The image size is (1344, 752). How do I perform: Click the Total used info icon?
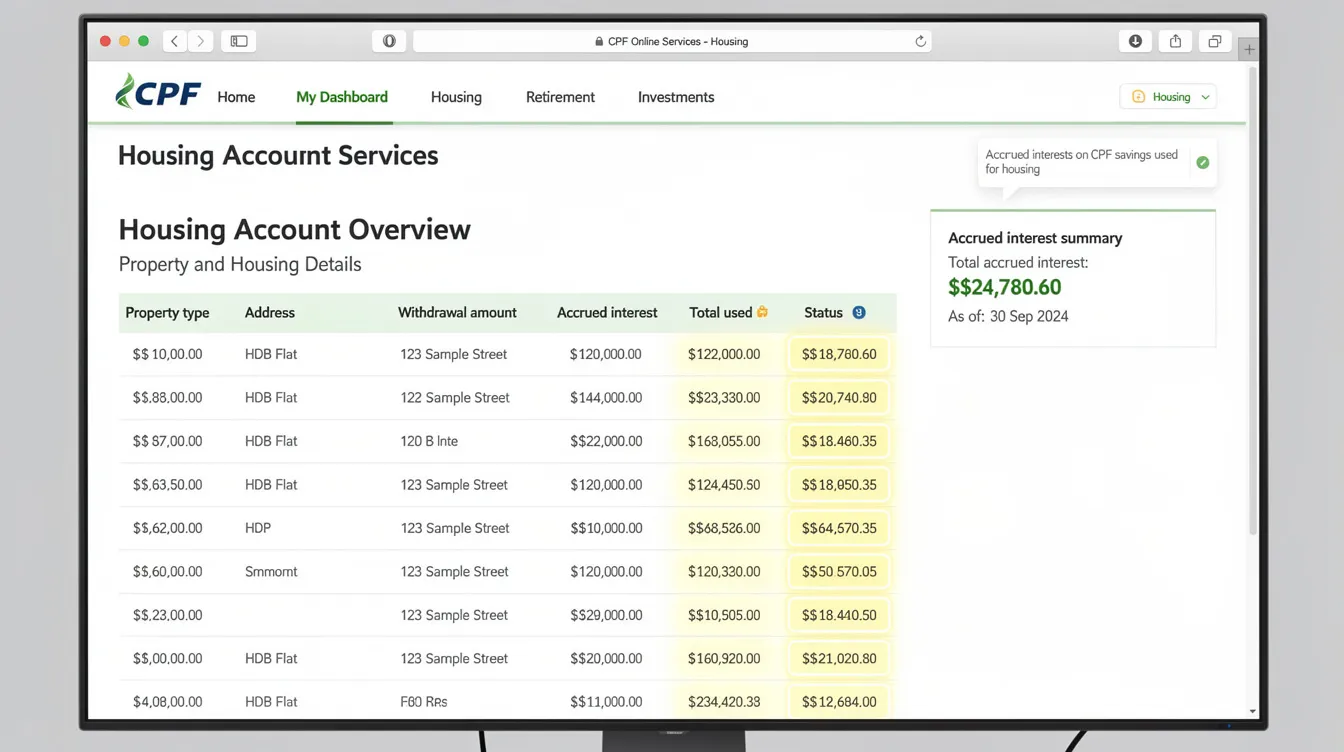(x=762, y=312)
